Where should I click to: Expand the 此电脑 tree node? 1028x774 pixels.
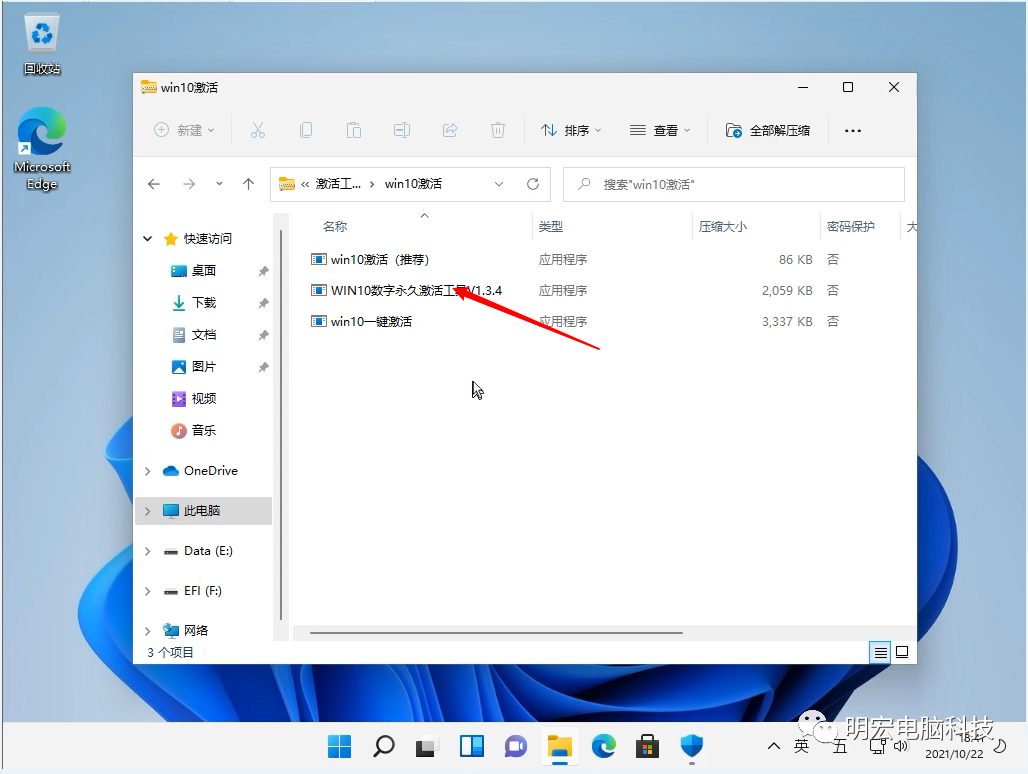(x=148, y=511)
